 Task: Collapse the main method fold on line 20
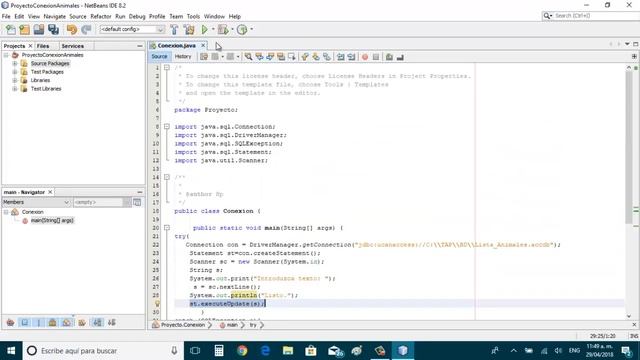coord(167,228)
